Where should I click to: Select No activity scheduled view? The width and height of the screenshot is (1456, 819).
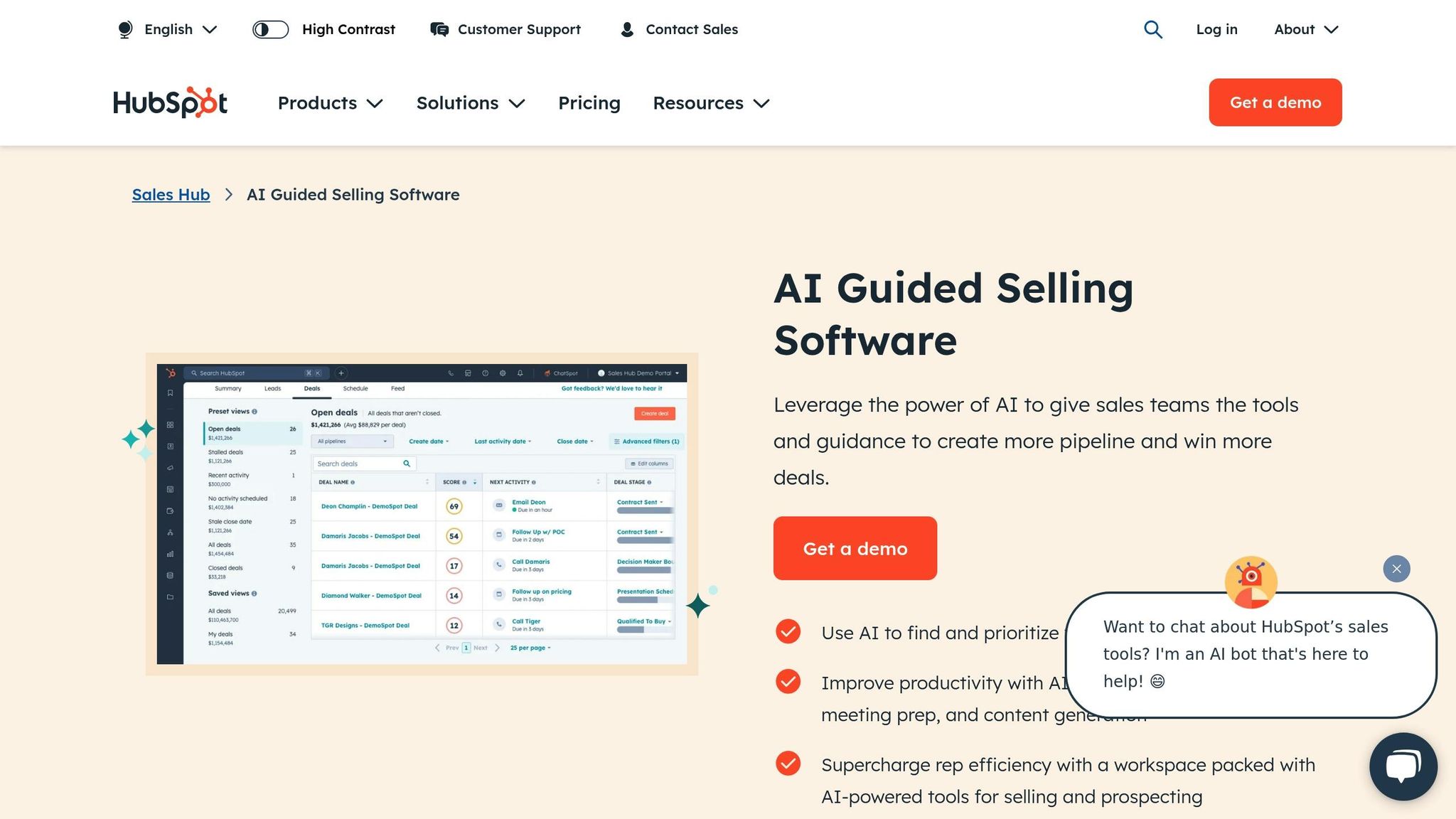click(252, 503)
